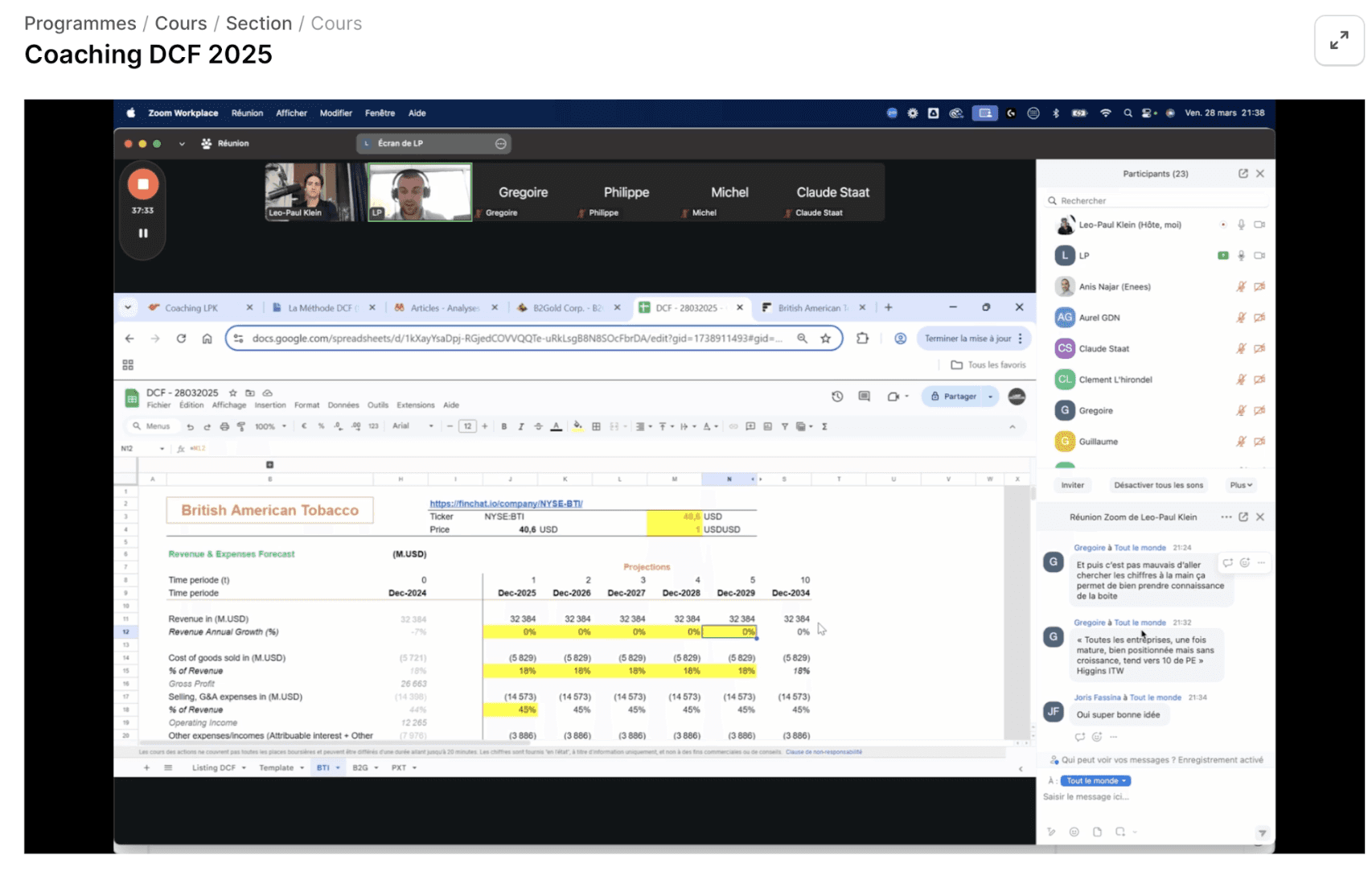This screenshot has height=872, width=1372.
Task: Click the Inviter button in Participants panel
Action: click(1073, 485)
